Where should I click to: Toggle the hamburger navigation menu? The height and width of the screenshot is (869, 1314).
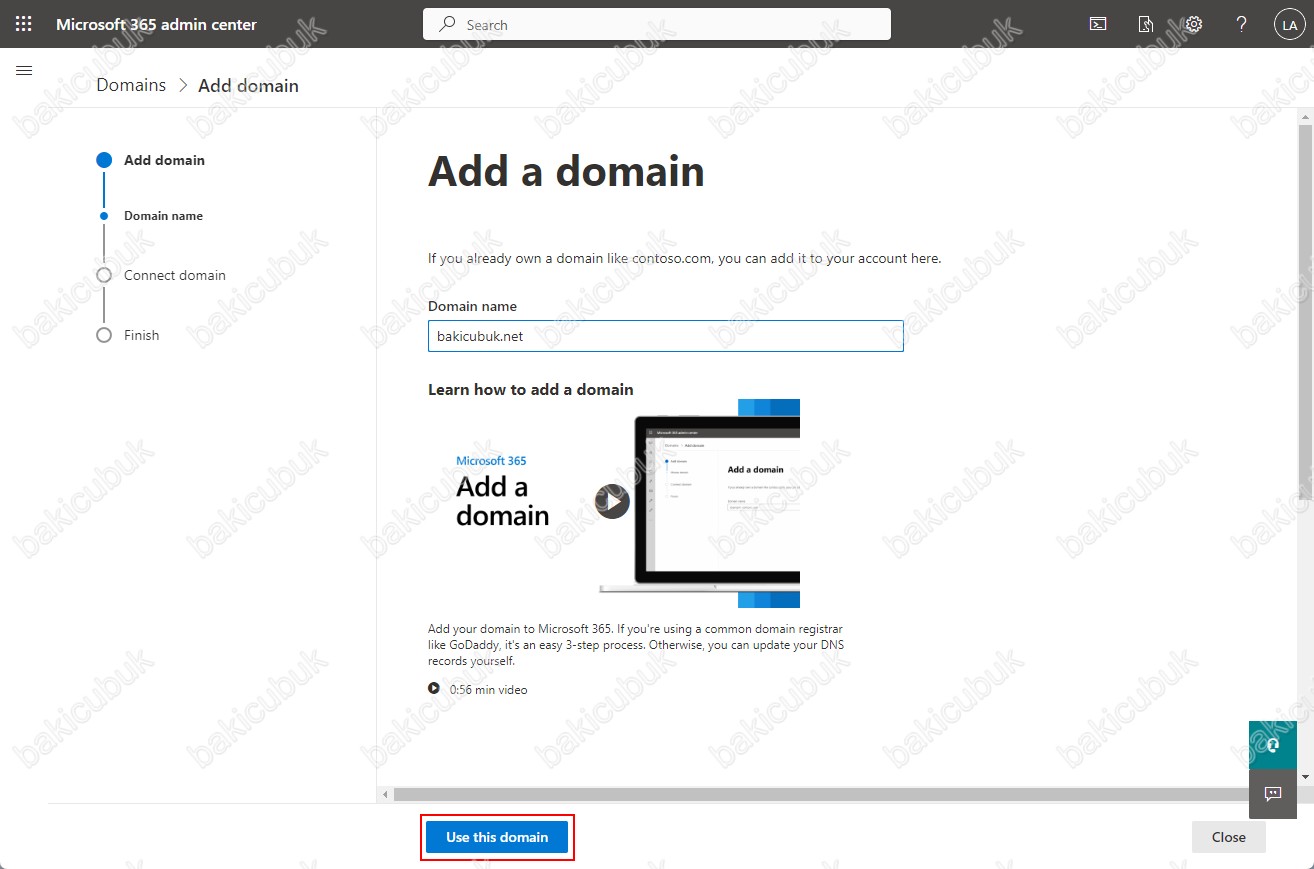click(25, 70)
